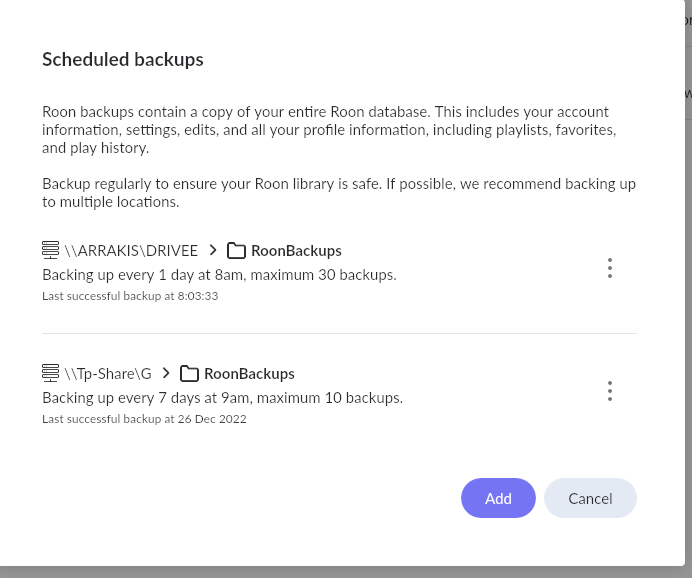
Task: Select the \\Tp-Share\G path text
Action: pyautogui.click(x=108, y=374)
